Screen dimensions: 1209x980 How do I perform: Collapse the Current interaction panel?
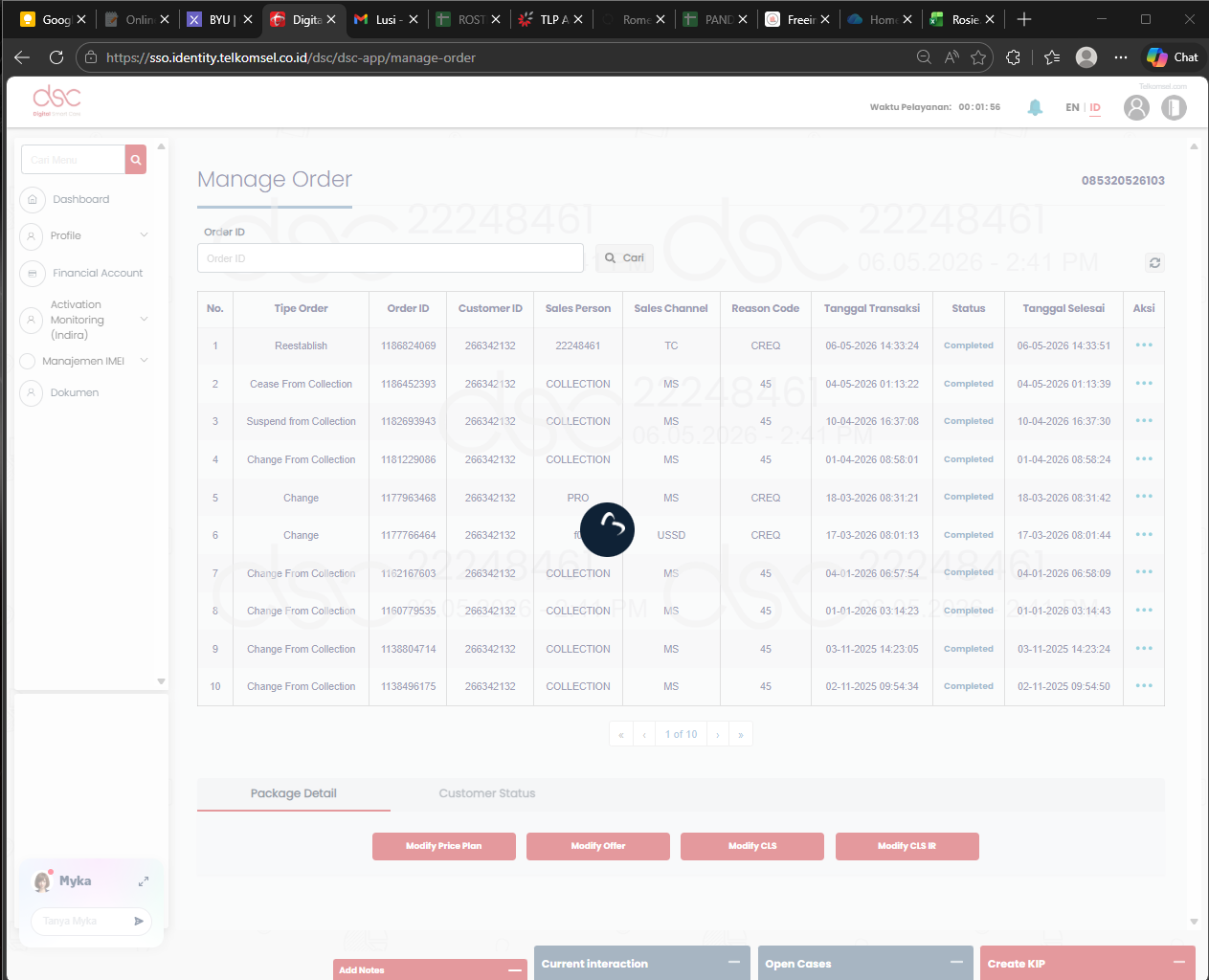click(734, 963)
